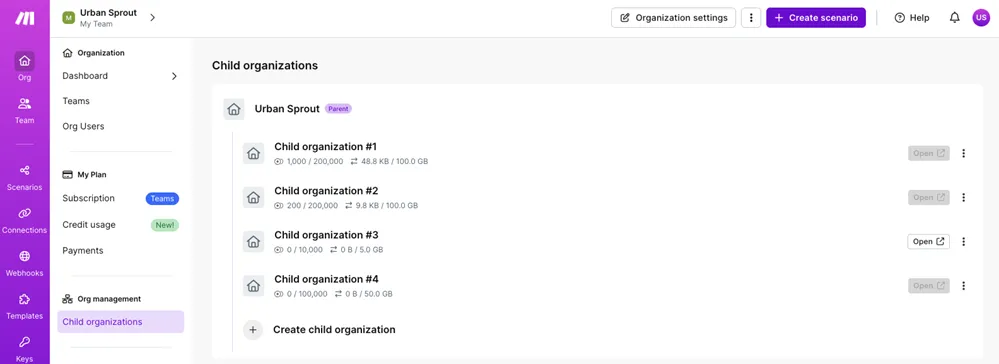The width and height of the screenshot is (999, 364).
Task: Open the Dashboard menu item
Action: pyautogui.click(x=85, y=76)
